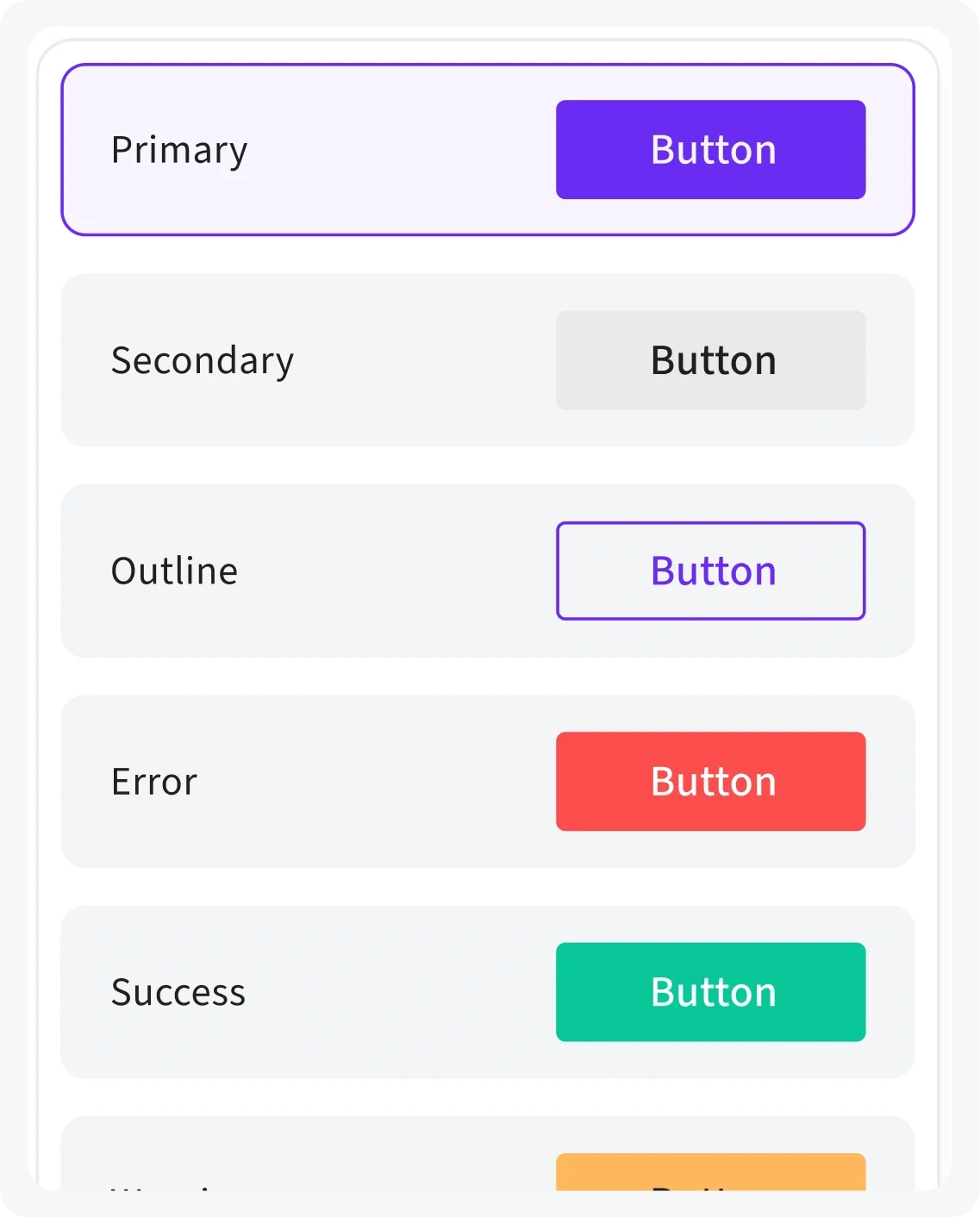Screen dimensions: 980x1217
Task: Select the Error row card
Action: point(488,782)
